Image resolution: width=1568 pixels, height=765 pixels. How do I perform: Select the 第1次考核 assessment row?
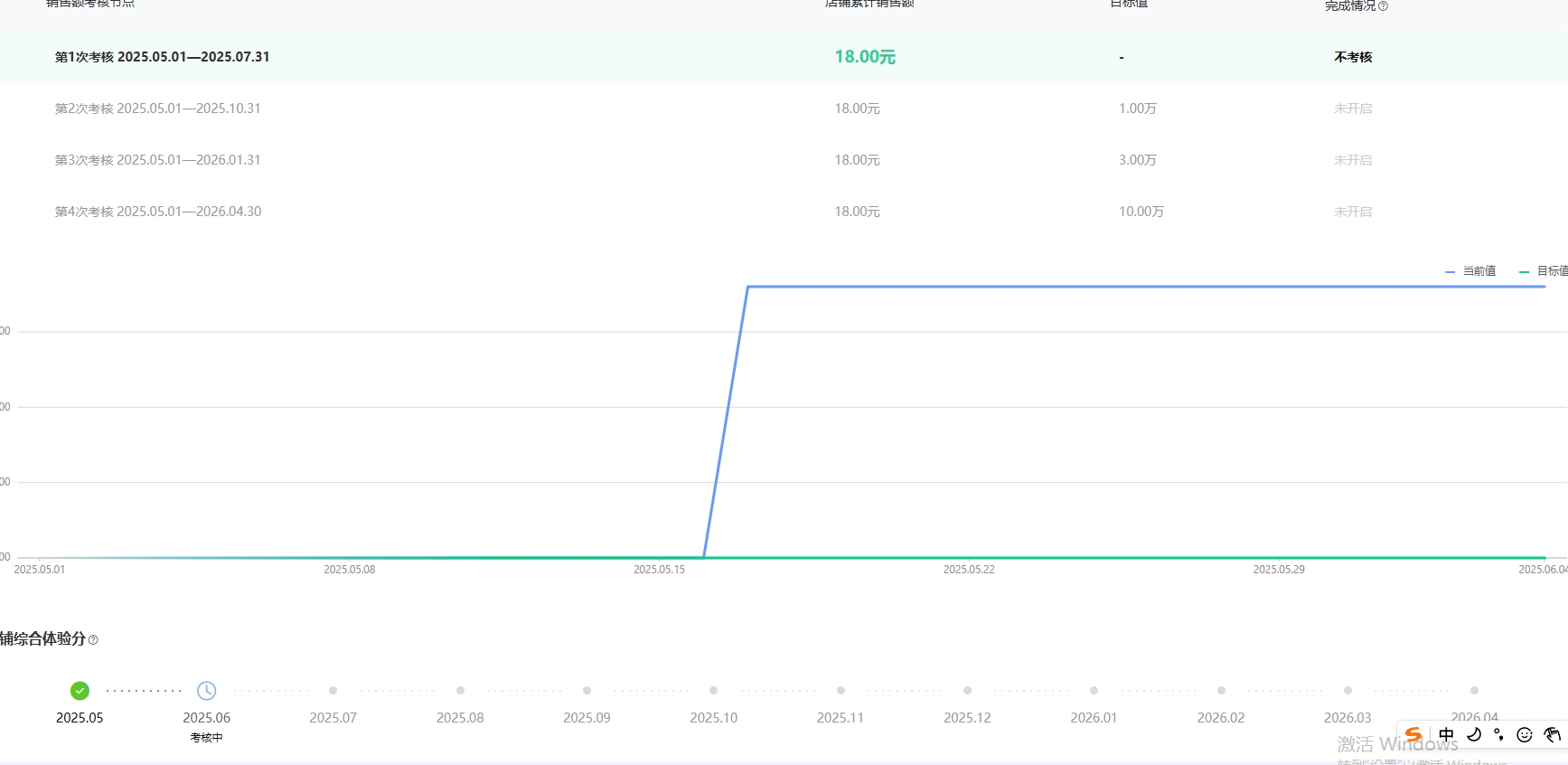(163, 57)
